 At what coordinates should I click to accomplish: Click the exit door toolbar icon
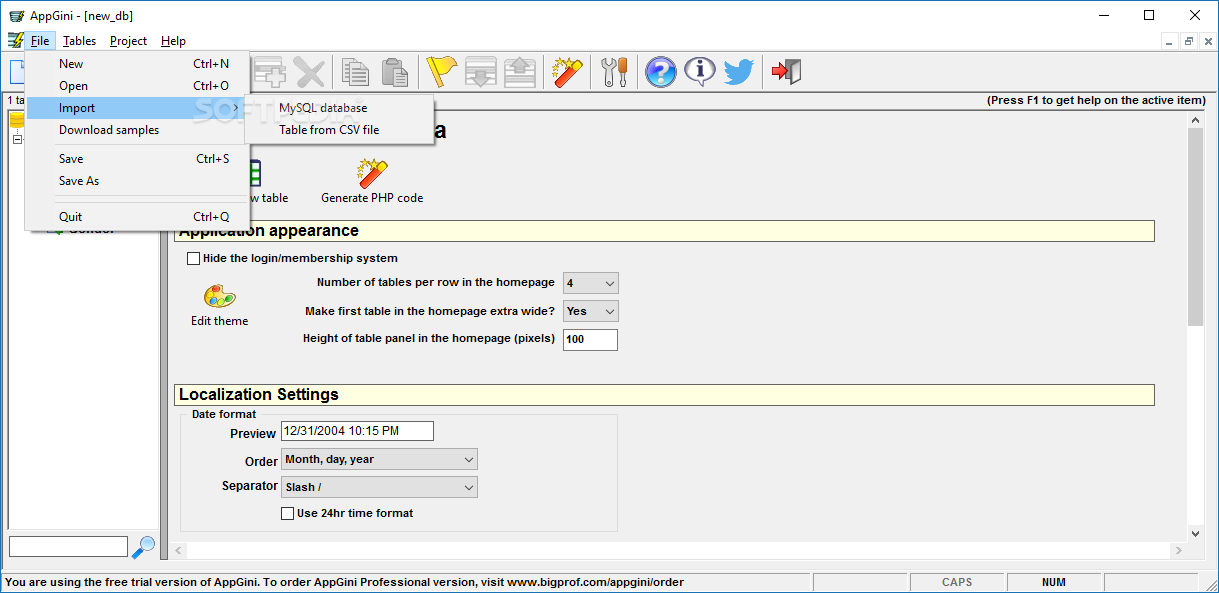tap(786, 72)
